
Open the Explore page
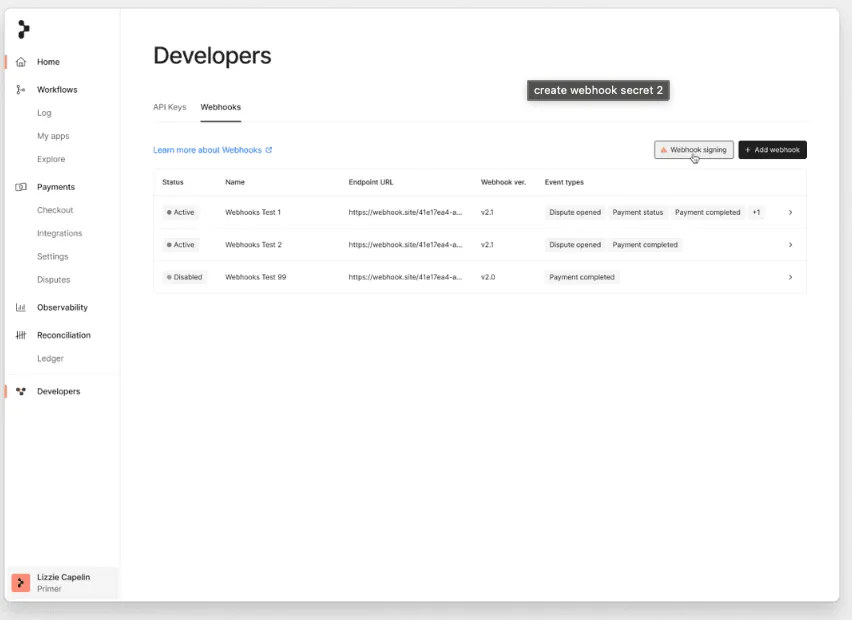click(x=51, y=159)
